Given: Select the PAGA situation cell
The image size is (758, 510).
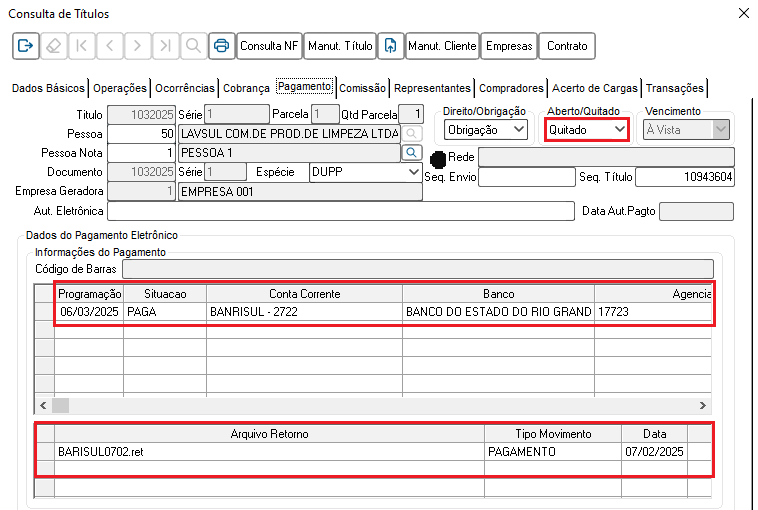Looking at the screenshot, I should [x=165, y=312].
